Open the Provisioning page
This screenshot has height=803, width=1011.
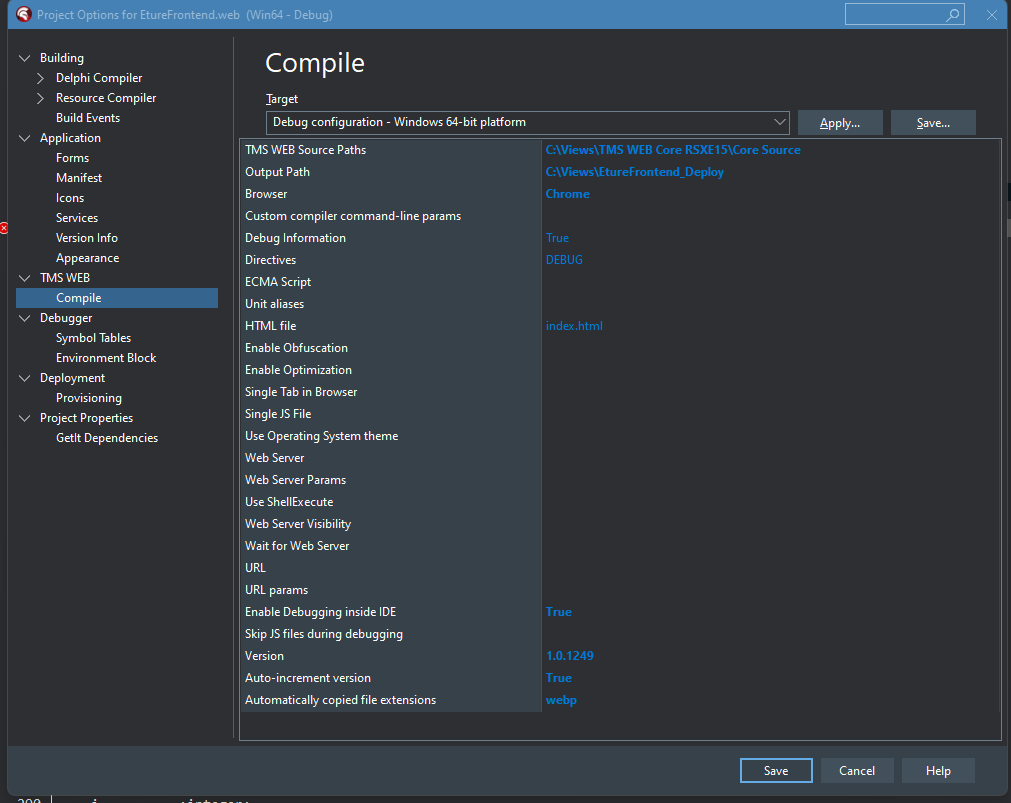click(x=88, y=398)
